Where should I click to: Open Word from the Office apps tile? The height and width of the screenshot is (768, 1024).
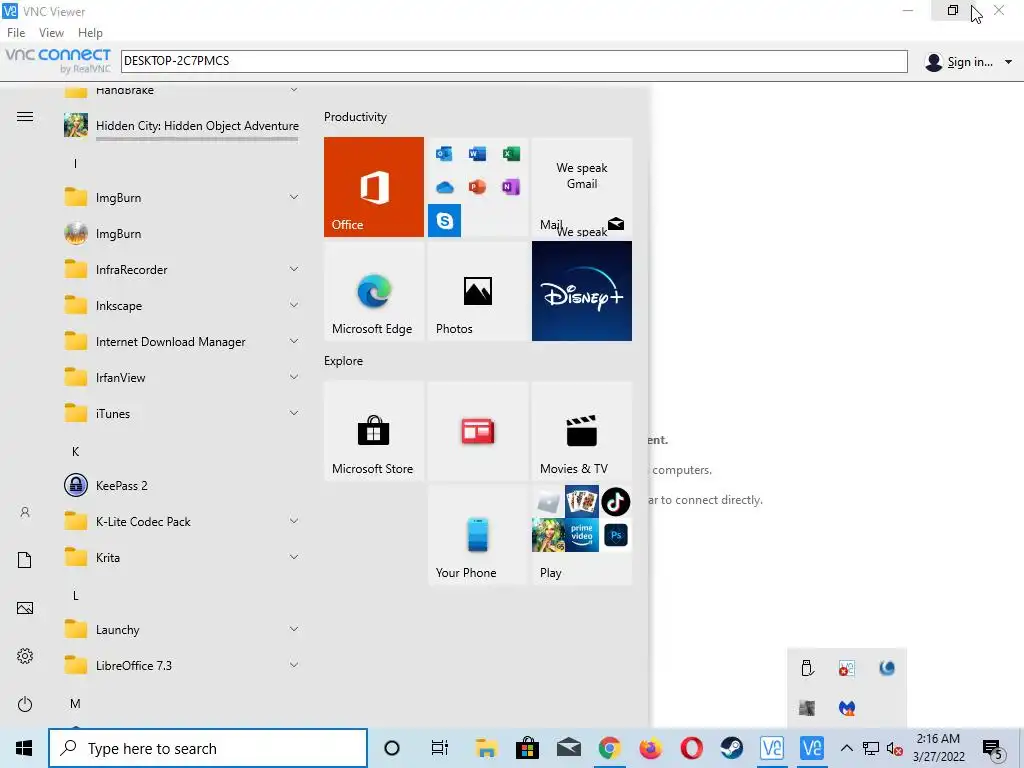coord(477,154)
